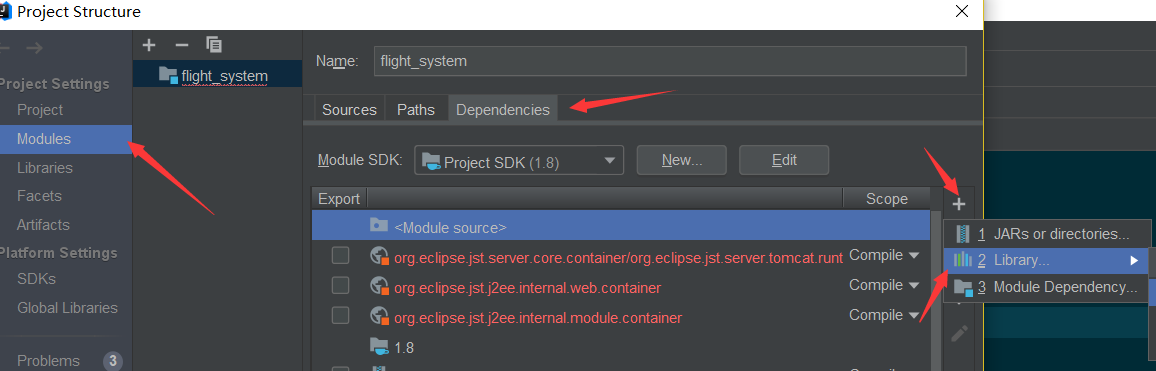The height and width of the screenshot is (371, 1156).
Task: Open Libraries in the sidebar
Action: [45, 168]
